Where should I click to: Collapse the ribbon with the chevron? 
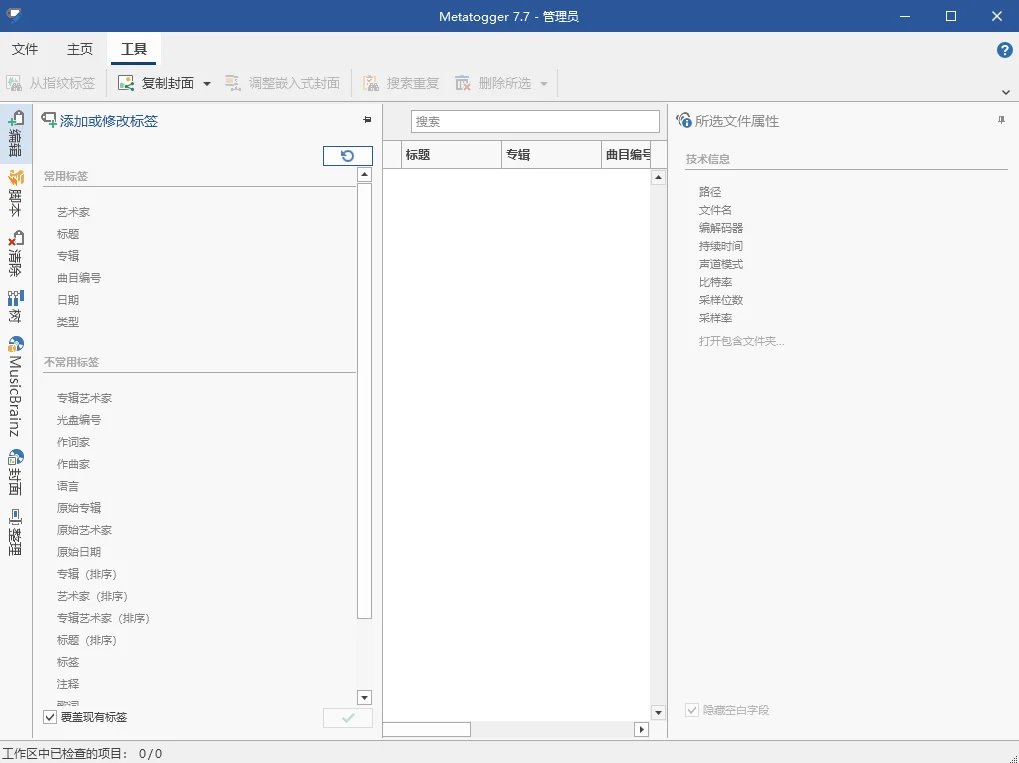pyautogui.click(x=1005, y=92)
